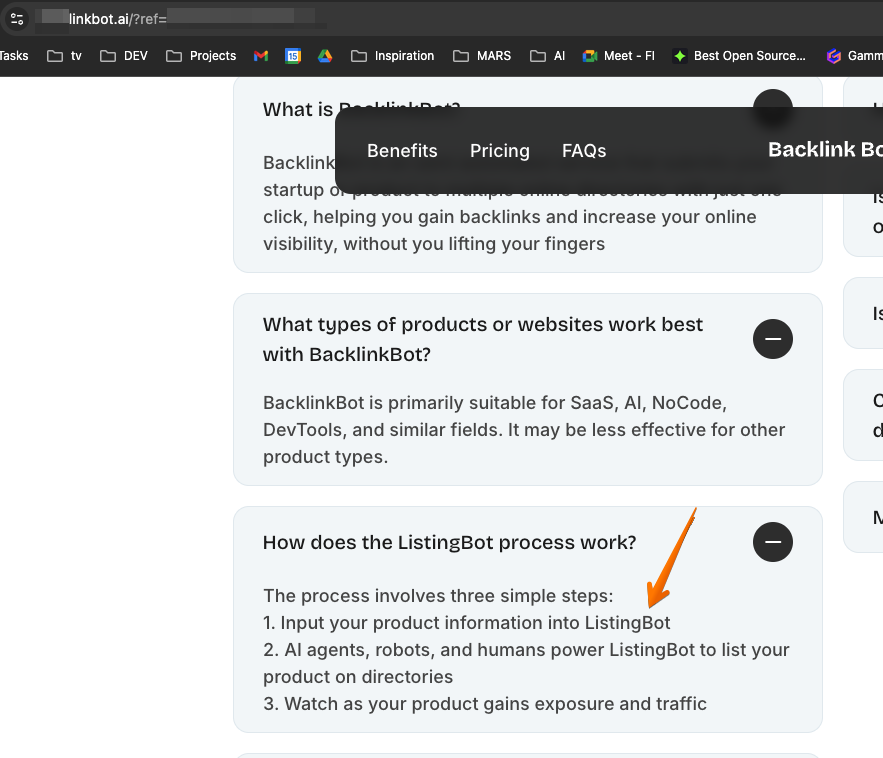
Task: Click step '2. AI agents, robots, and humans'
Action: coord(526,663)
